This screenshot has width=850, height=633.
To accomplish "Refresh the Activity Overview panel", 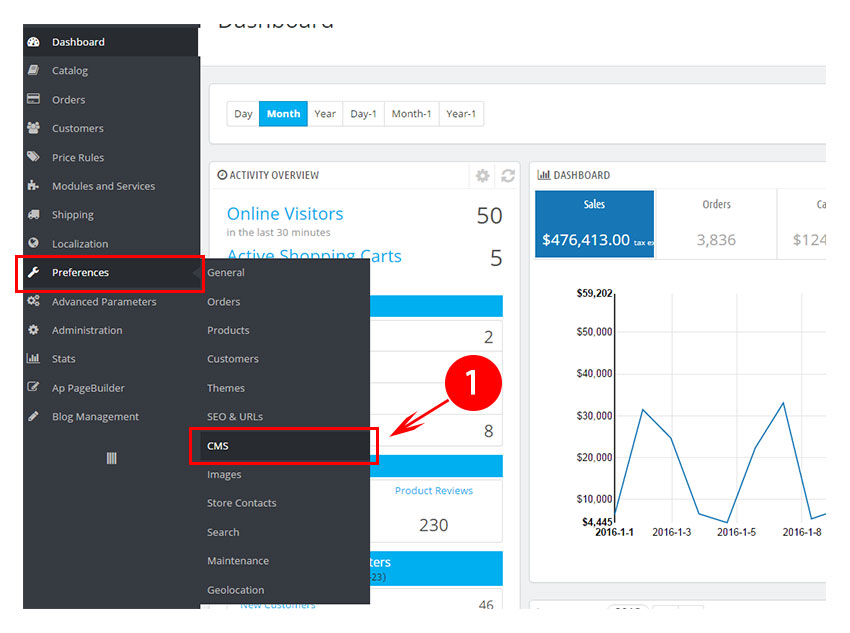I will 508,176.
